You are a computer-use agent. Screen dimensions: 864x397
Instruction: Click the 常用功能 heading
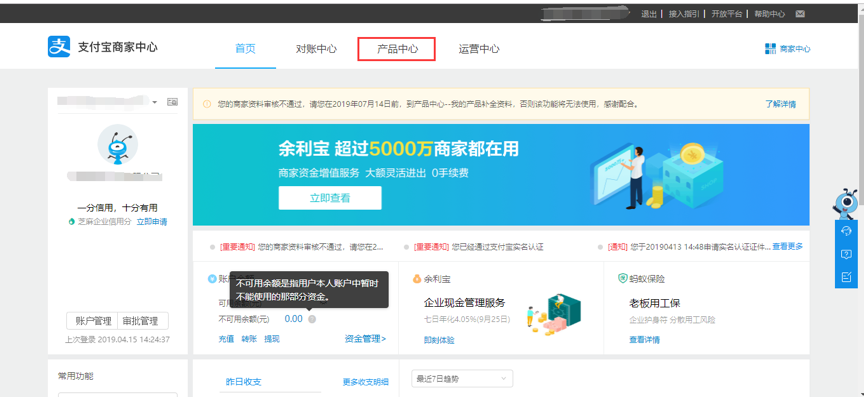tap(76, 376)
